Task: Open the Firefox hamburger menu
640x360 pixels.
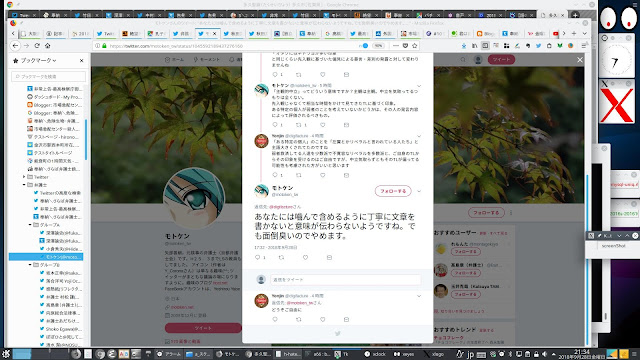Action: pyautogui.click(x=584, y=46)
